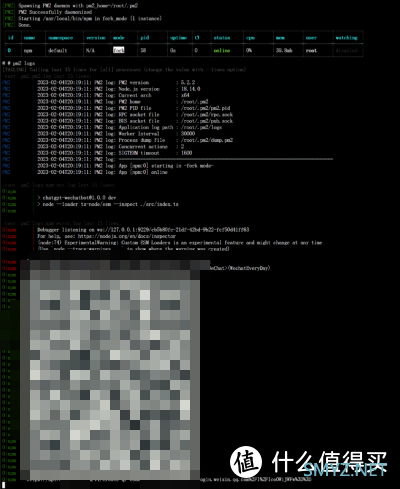Click the pm2 logs command line

(18, 63)
